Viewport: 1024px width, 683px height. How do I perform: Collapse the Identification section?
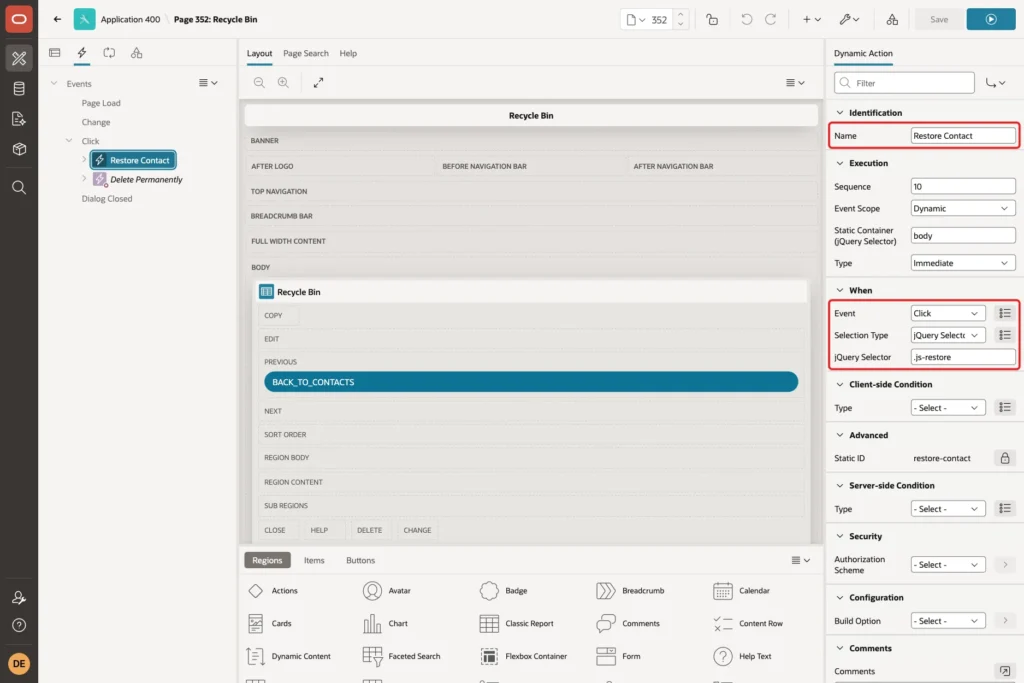point(840,112)
